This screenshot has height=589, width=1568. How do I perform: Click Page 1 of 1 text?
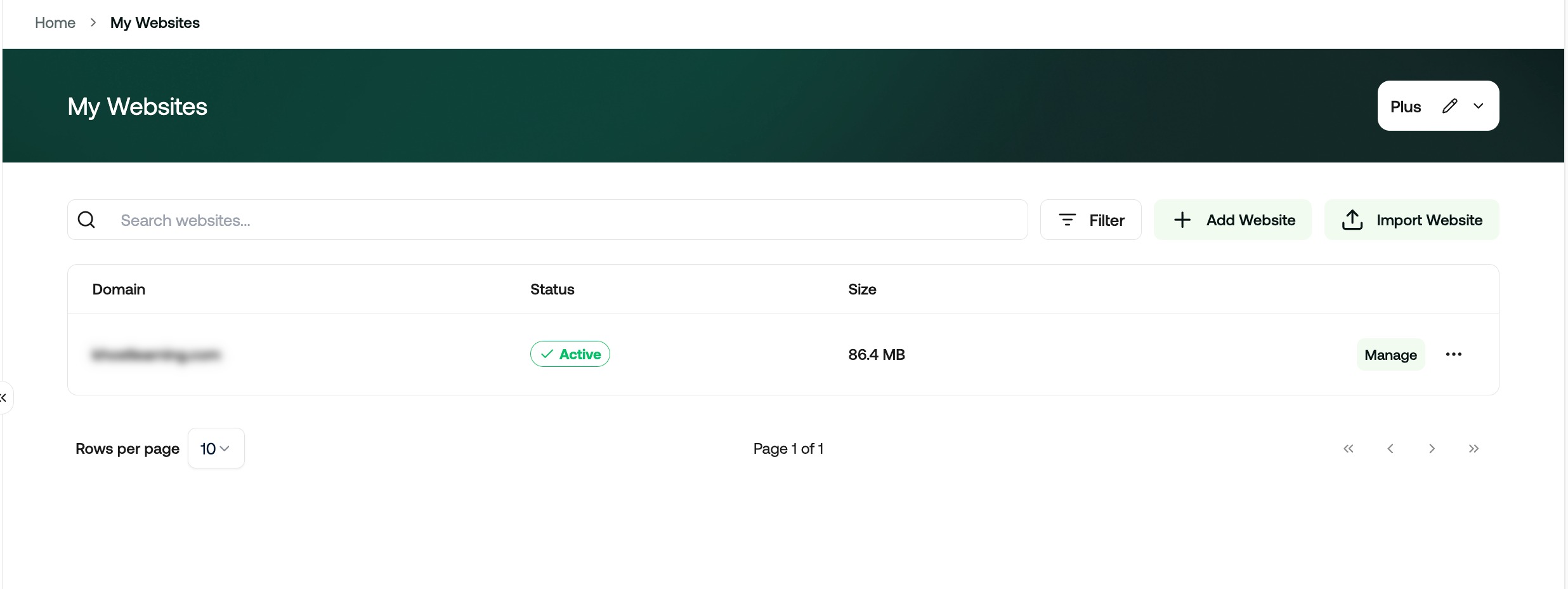click(788, 449)
